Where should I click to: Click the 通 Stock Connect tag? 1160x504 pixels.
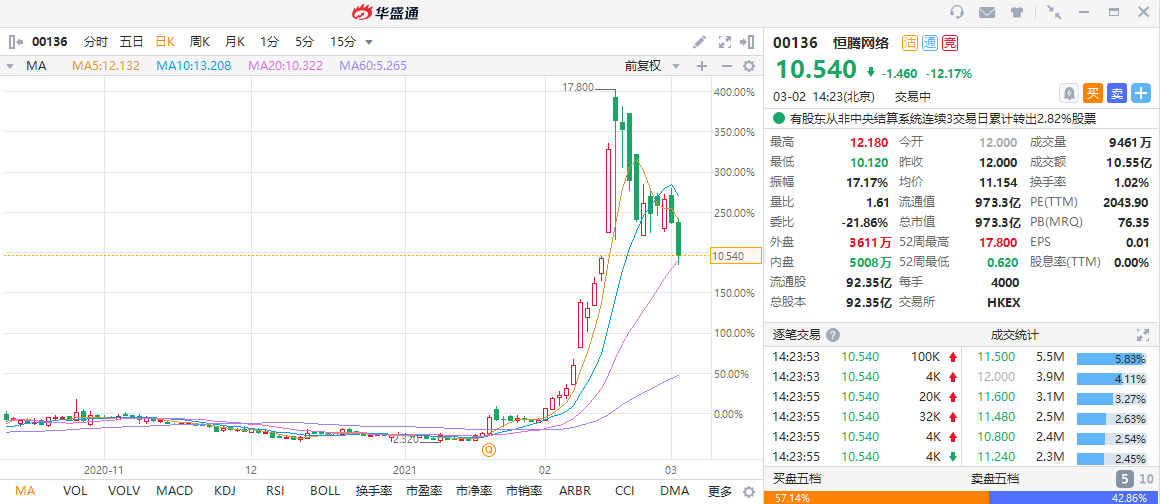coord(930,42)
